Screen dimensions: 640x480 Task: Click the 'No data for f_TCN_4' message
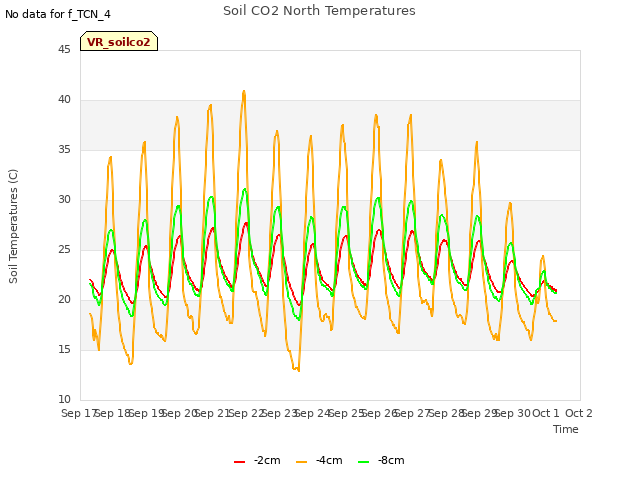[x=58, y=14]
